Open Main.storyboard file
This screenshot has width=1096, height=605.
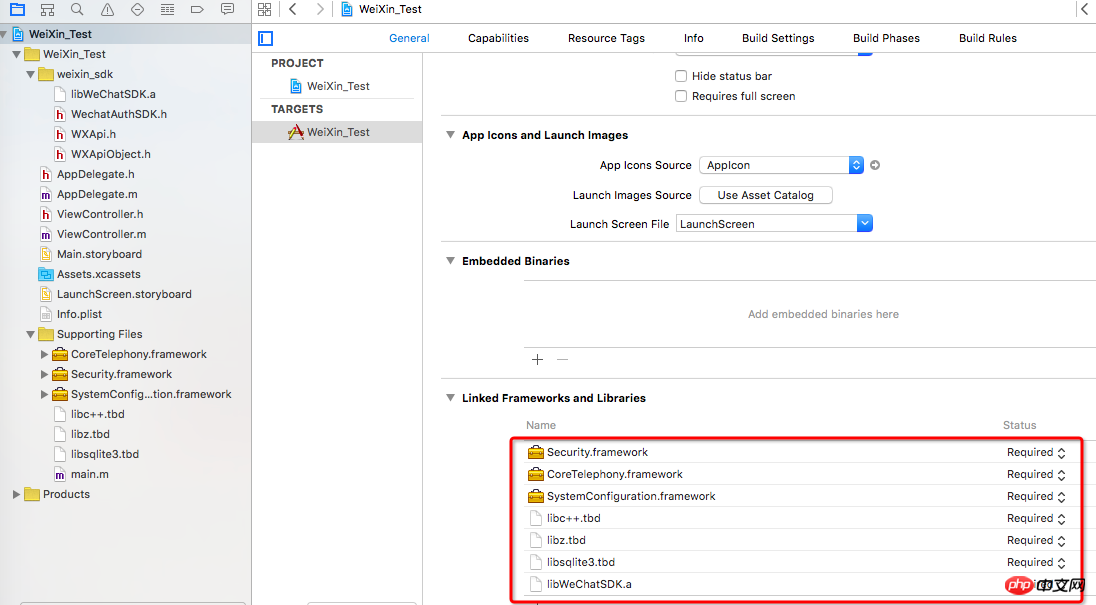pos(99,254)
